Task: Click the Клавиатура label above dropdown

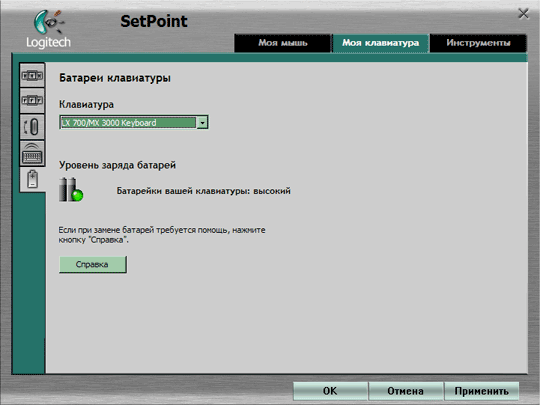Action: tap(86, 104)
